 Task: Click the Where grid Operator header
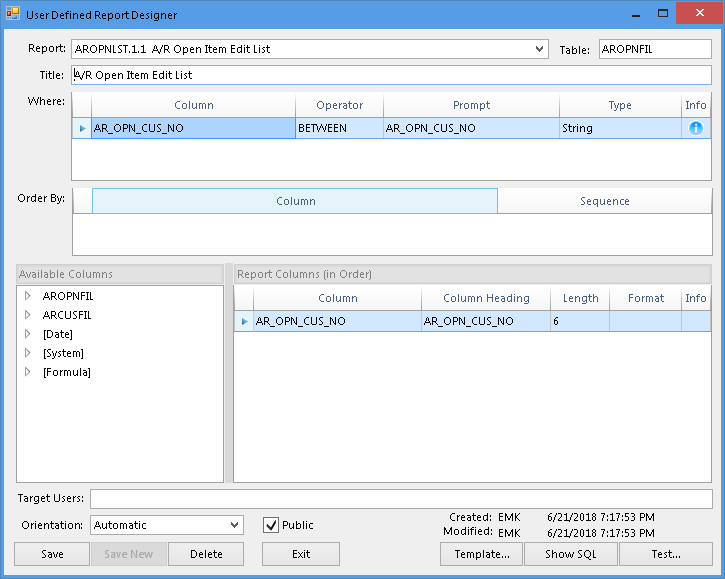click(339, 105)
